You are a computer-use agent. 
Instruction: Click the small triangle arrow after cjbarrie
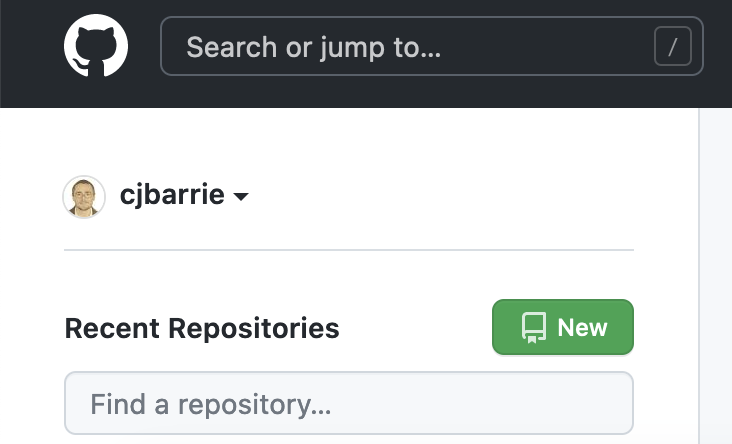[x=241, y=197]
